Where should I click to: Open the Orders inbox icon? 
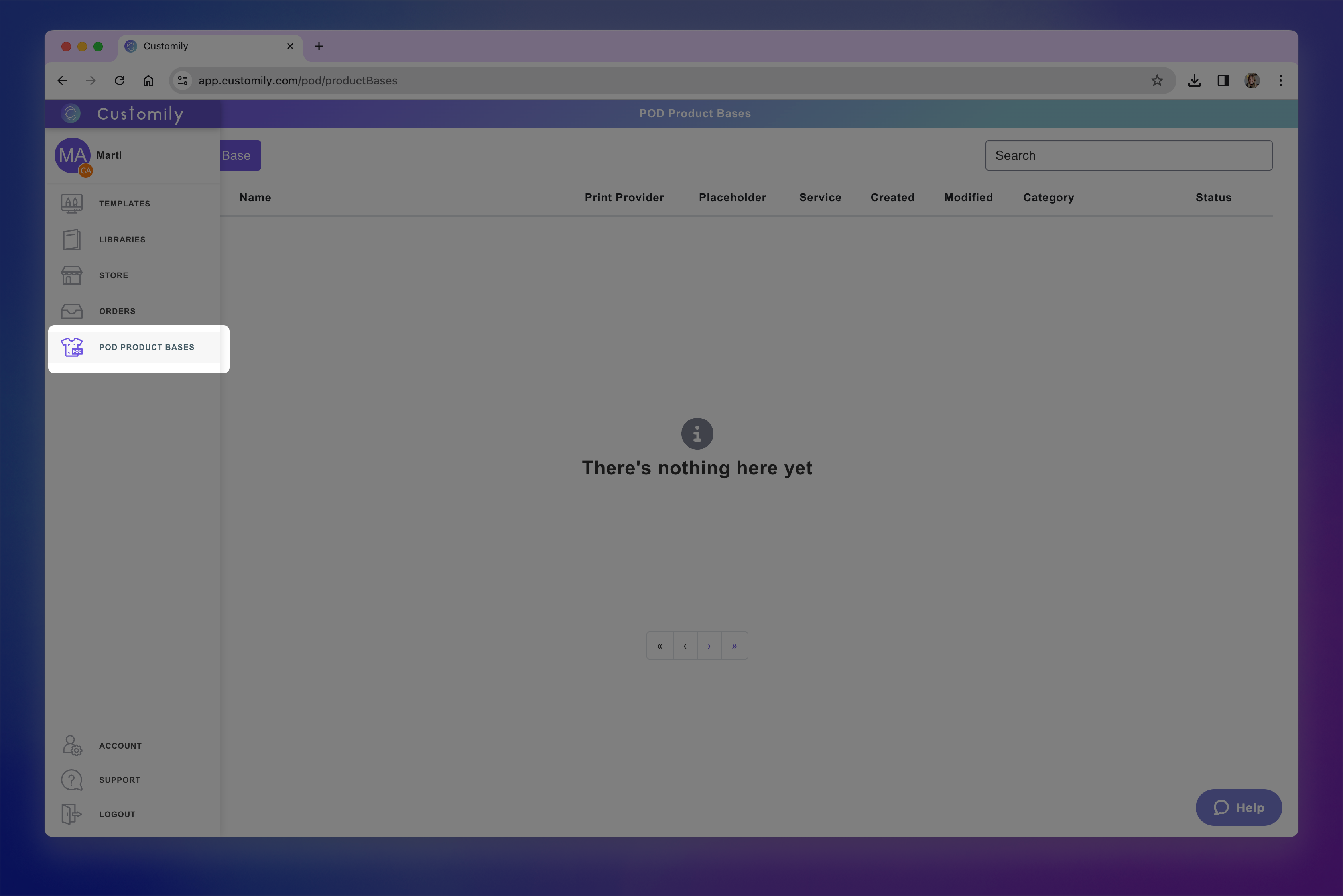[x=71, y=311]
